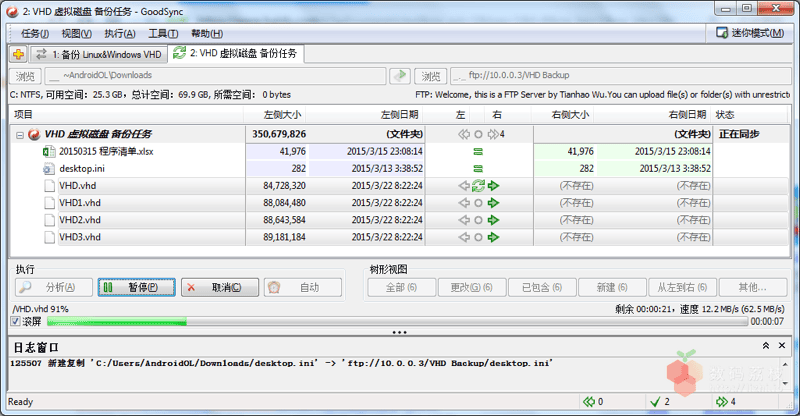Add a new job with plus icon

(x=18, y=54)
